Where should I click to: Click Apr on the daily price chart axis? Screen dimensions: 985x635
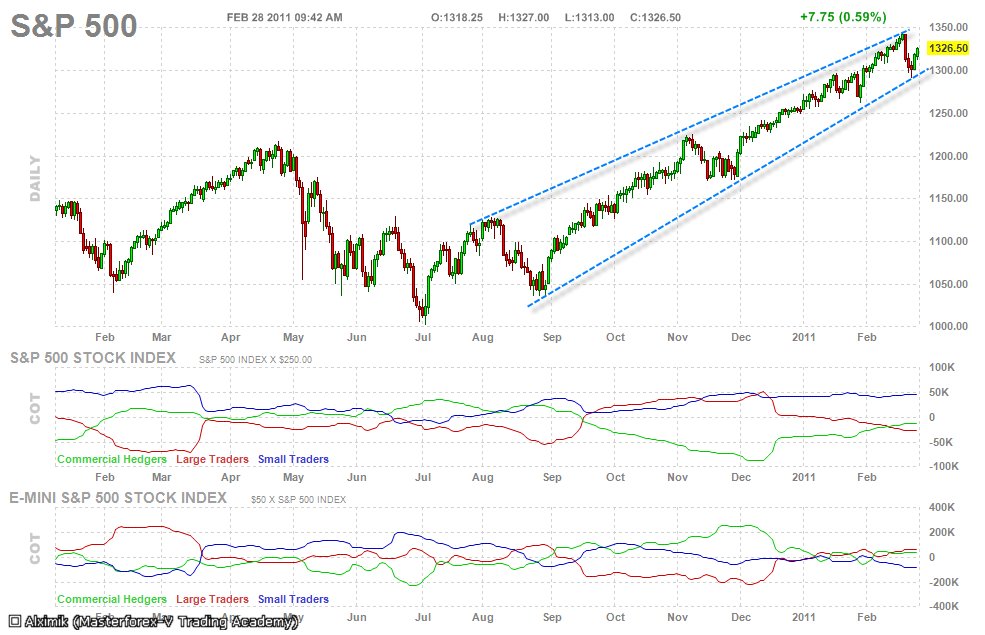[231, 337]
